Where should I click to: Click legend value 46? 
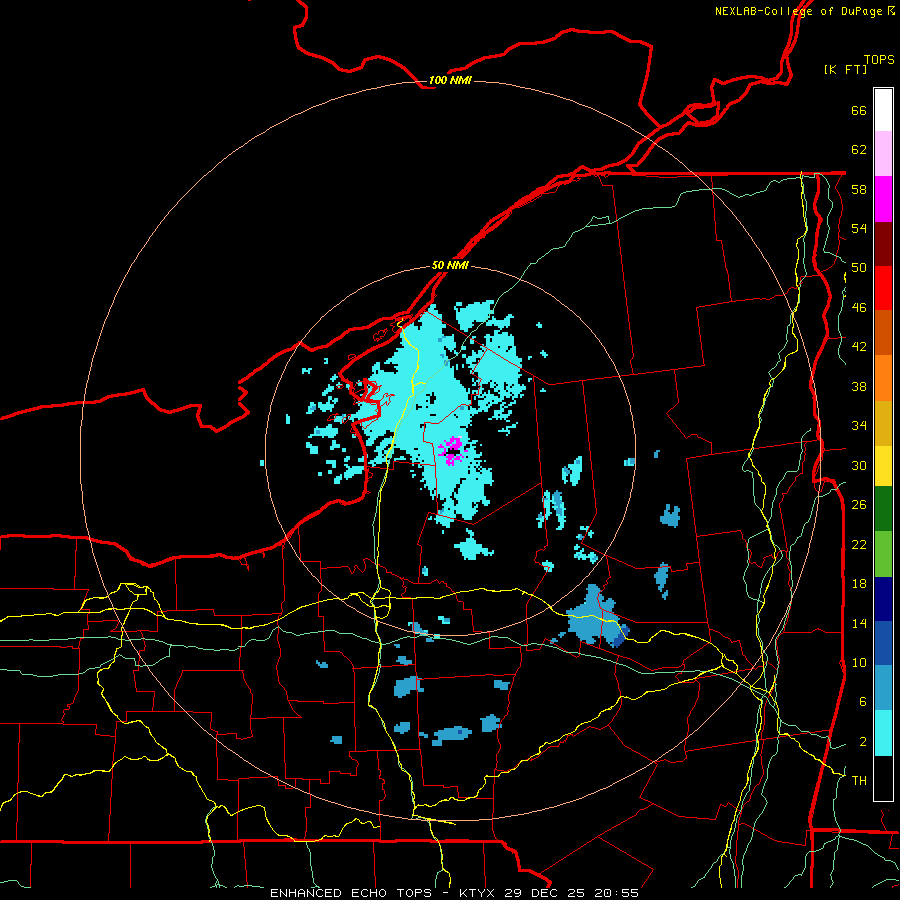coord(859,308)
